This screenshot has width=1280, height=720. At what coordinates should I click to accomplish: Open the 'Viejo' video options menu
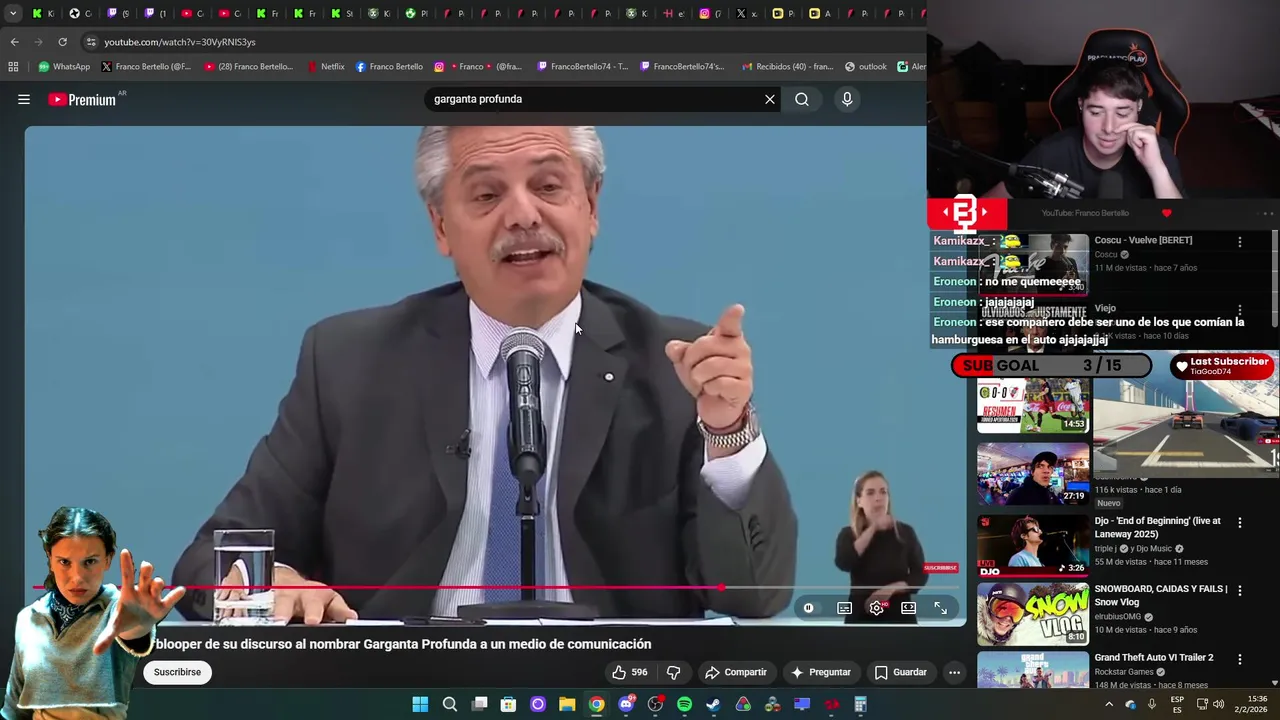[x=1240, y=310]
